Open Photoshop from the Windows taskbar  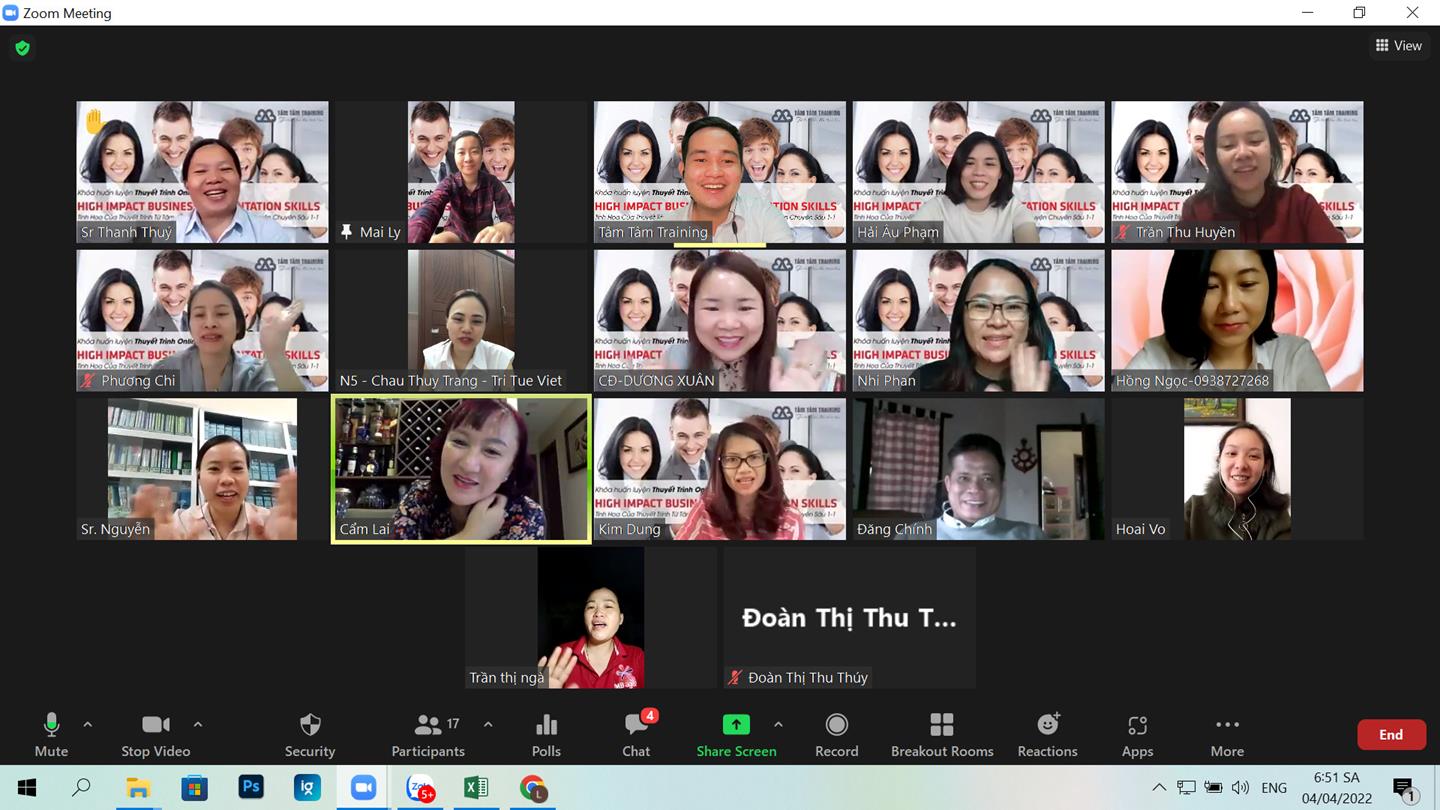[251, 788]
